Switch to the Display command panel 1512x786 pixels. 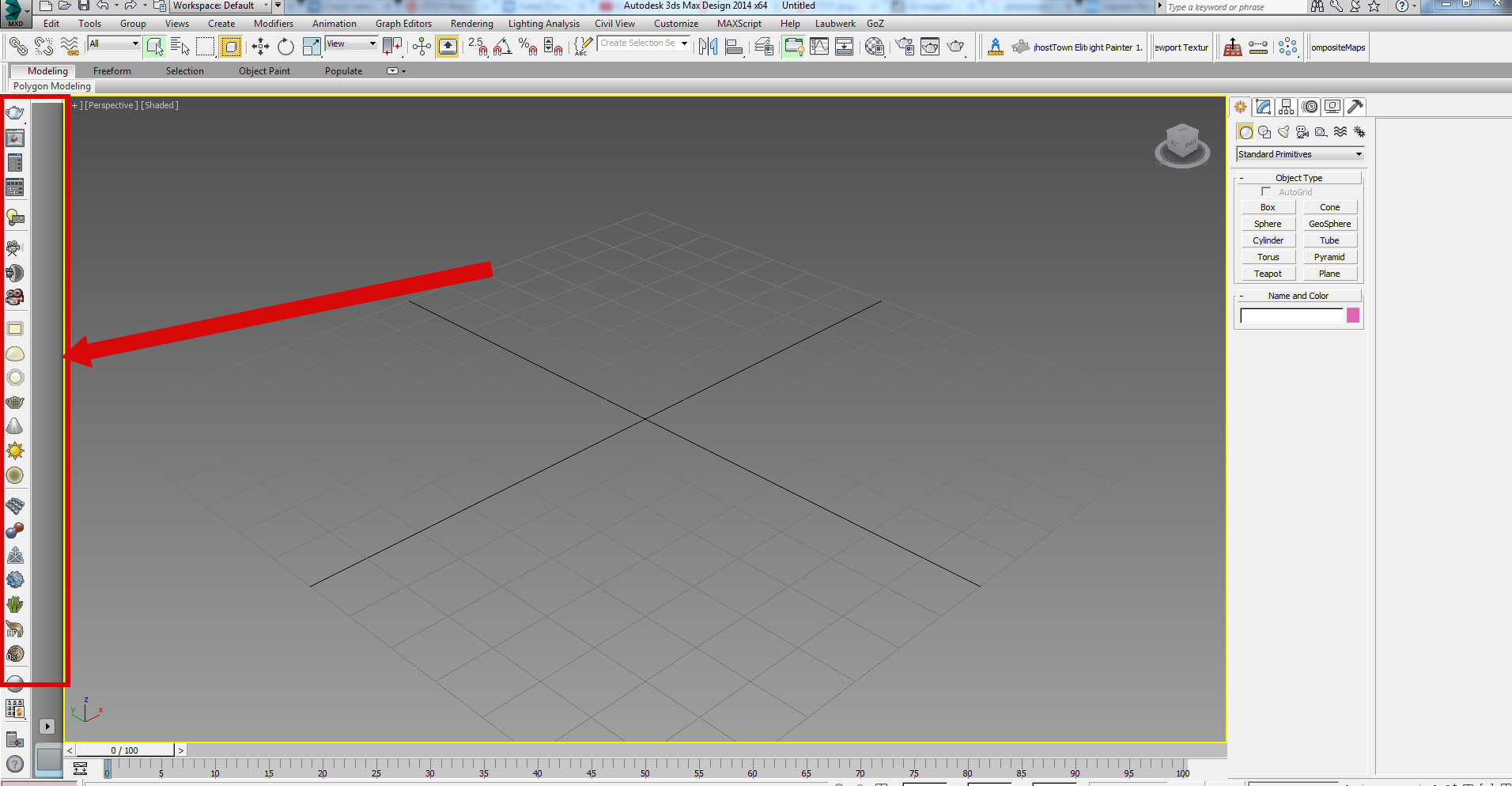tap(1332, 107)
